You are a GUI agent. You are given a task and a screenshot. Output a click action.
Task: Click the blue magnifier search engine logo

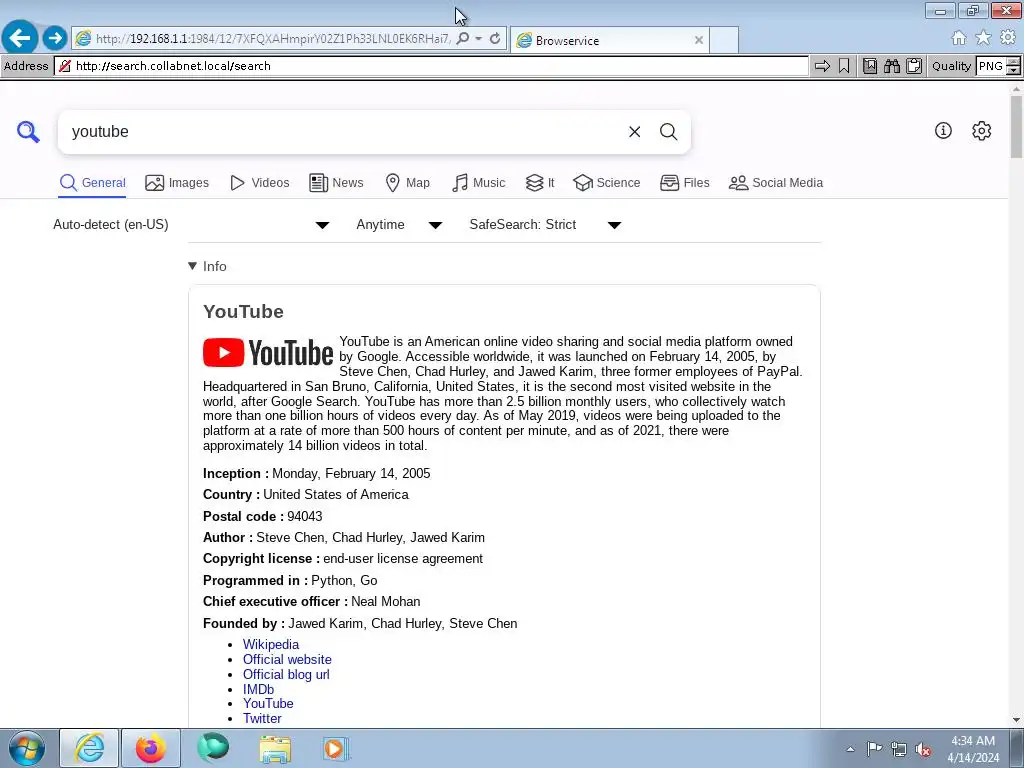tap(28, 131)
